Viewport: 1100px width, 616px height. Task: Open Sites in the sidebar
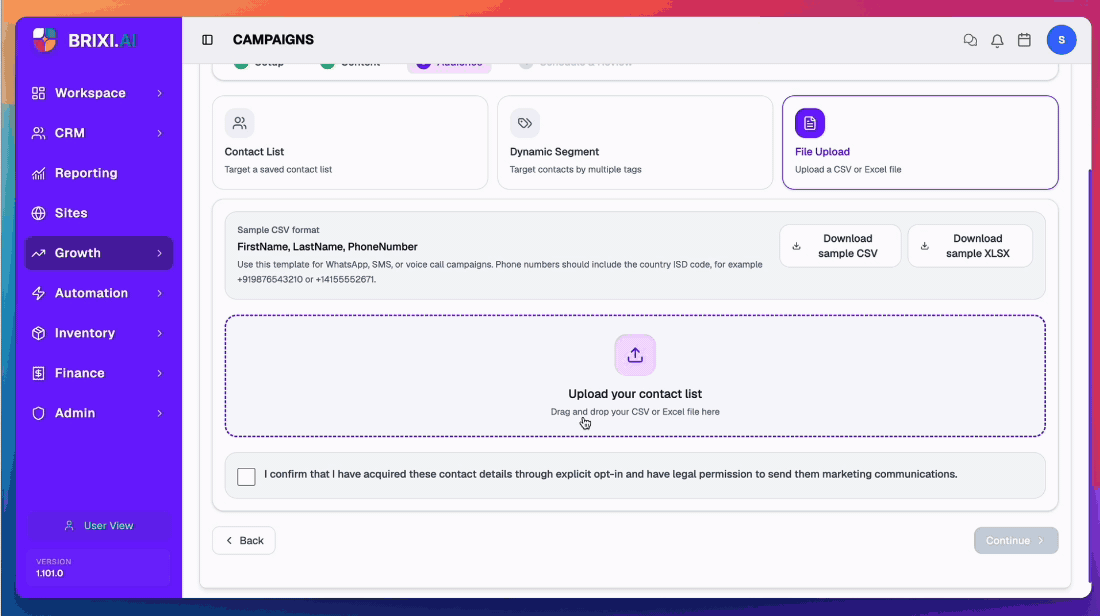point(99,213)
